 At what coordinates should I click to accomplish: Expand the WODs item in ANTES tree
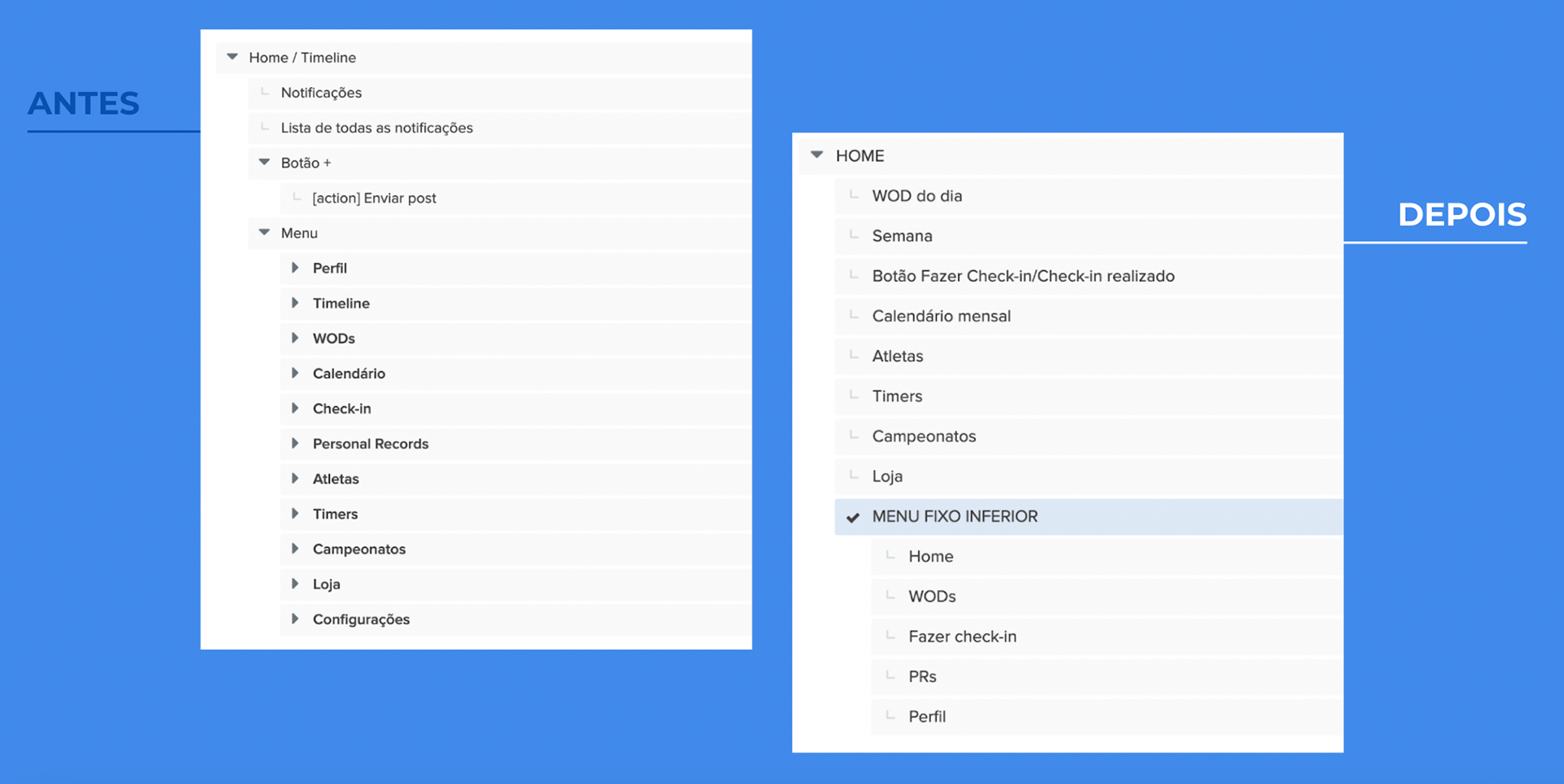point(295,338)
